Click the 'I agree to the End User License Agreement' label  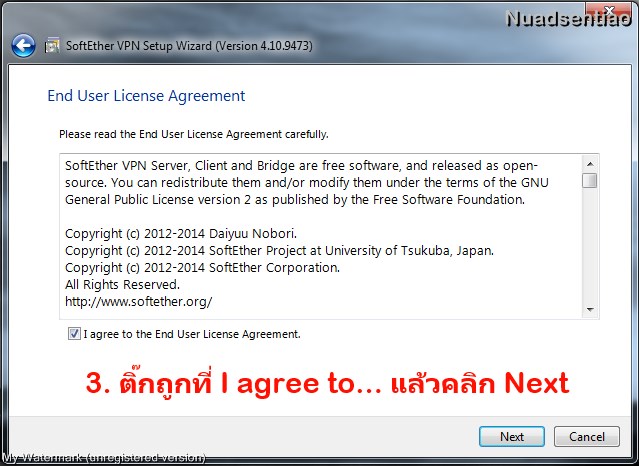[x=192, y=334]
